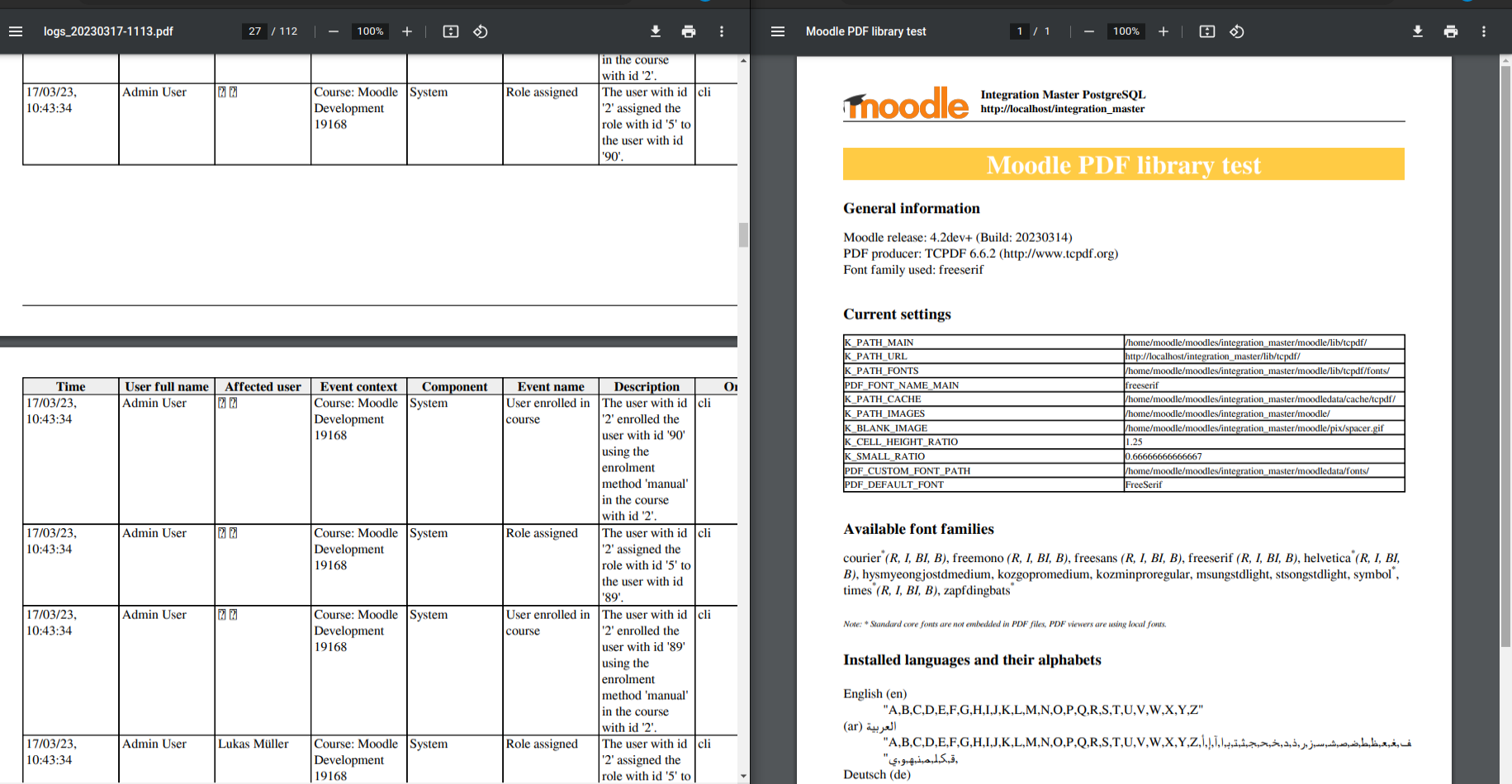This screenshot has width=1512, height=784.
Task: Click 'Installed languages and their alphabets' heading
Action: 972,659
